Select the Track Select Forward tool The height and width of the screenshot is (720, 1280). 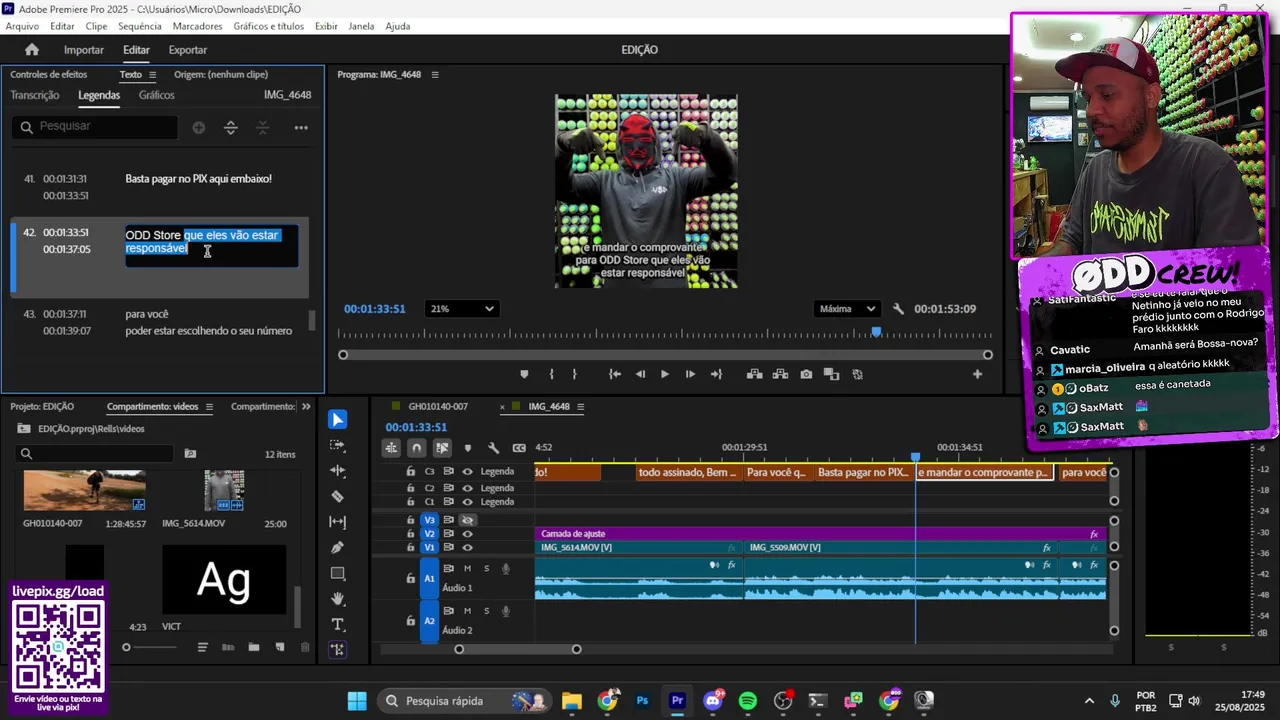pyautogui.click(x=338, y=445)
